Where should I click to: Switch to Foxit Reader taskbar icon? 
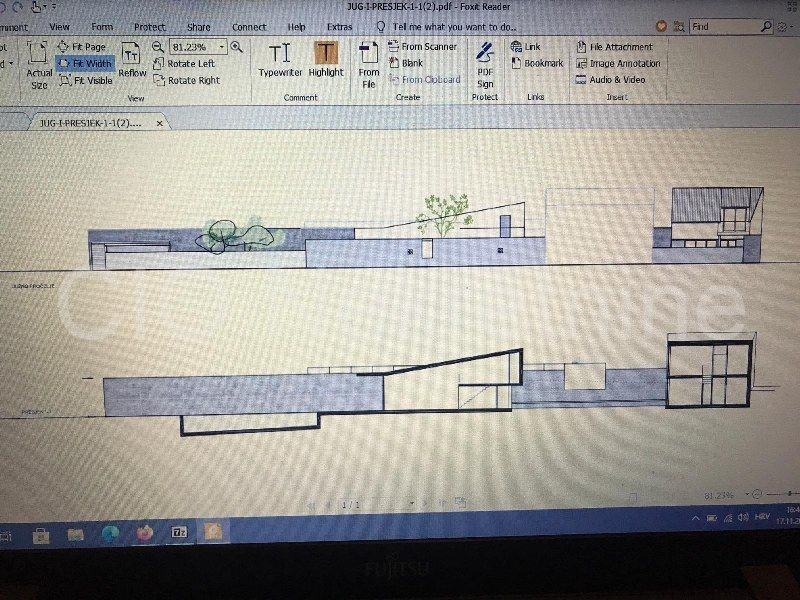tap(213, 532)
